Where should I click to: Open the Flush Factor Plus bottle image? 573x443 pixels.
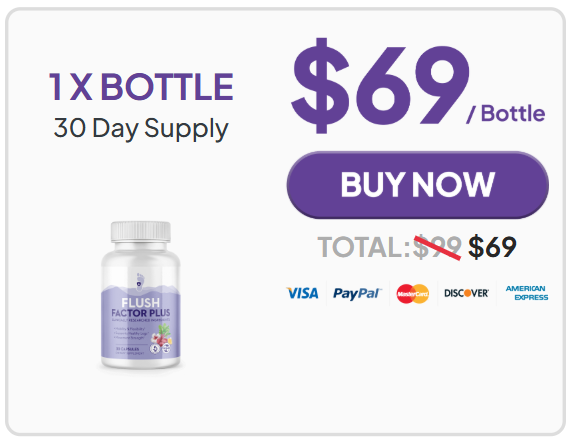(141, 295)
